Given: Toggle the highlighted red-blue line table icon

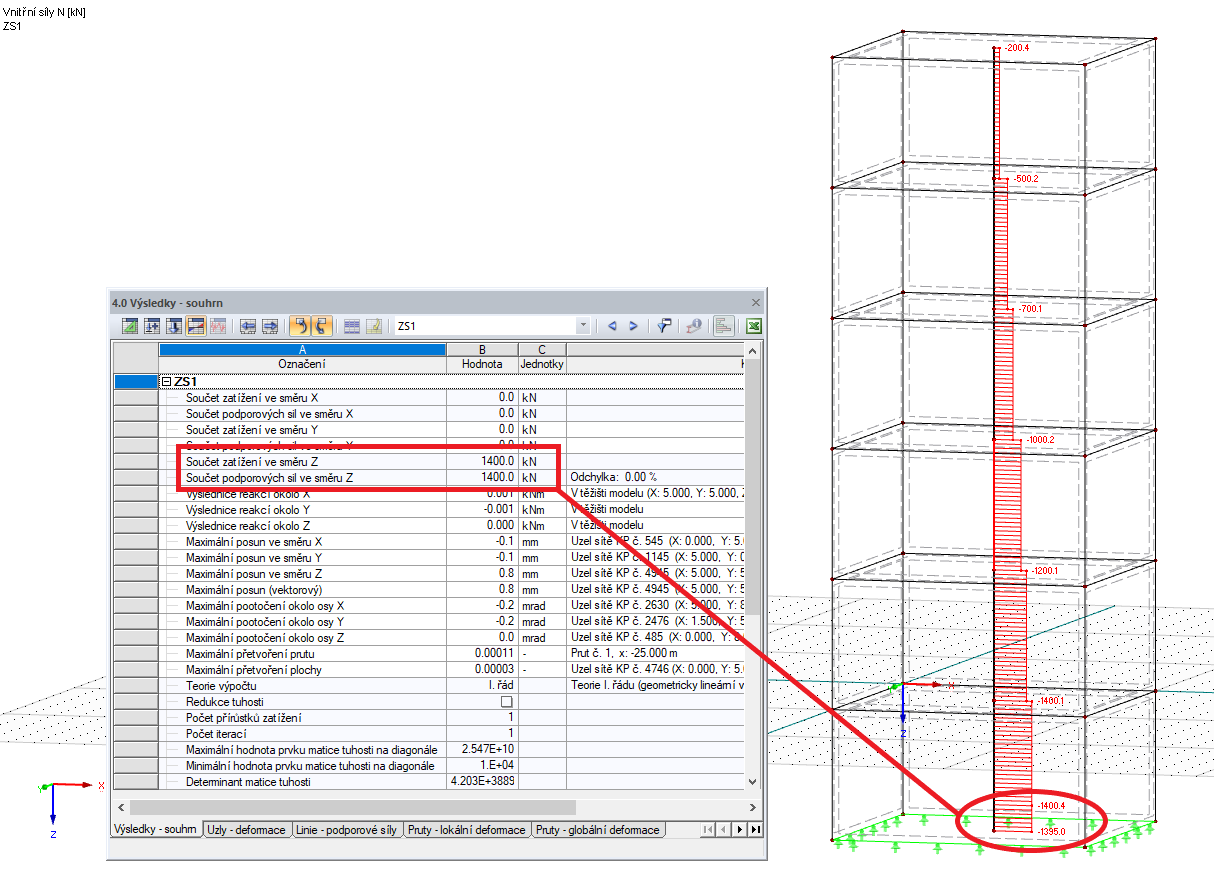Looking at the screenshot, I should pos(196,326).
